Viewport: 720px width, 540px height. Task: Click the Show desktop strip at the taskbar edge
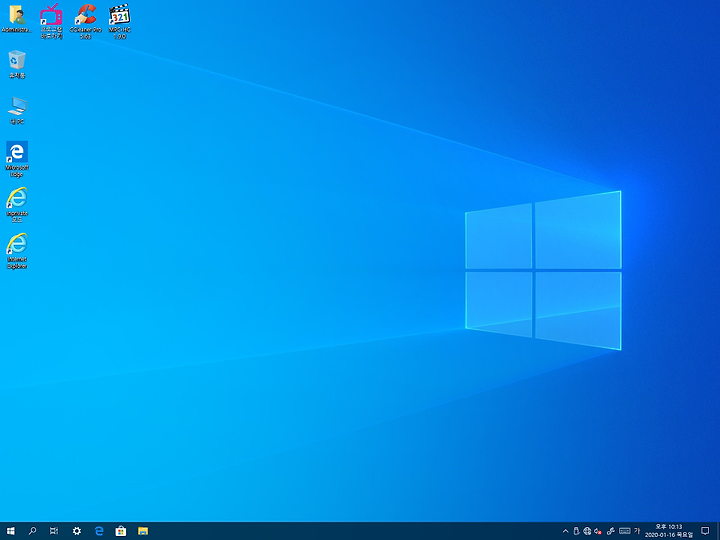(718, 531)
